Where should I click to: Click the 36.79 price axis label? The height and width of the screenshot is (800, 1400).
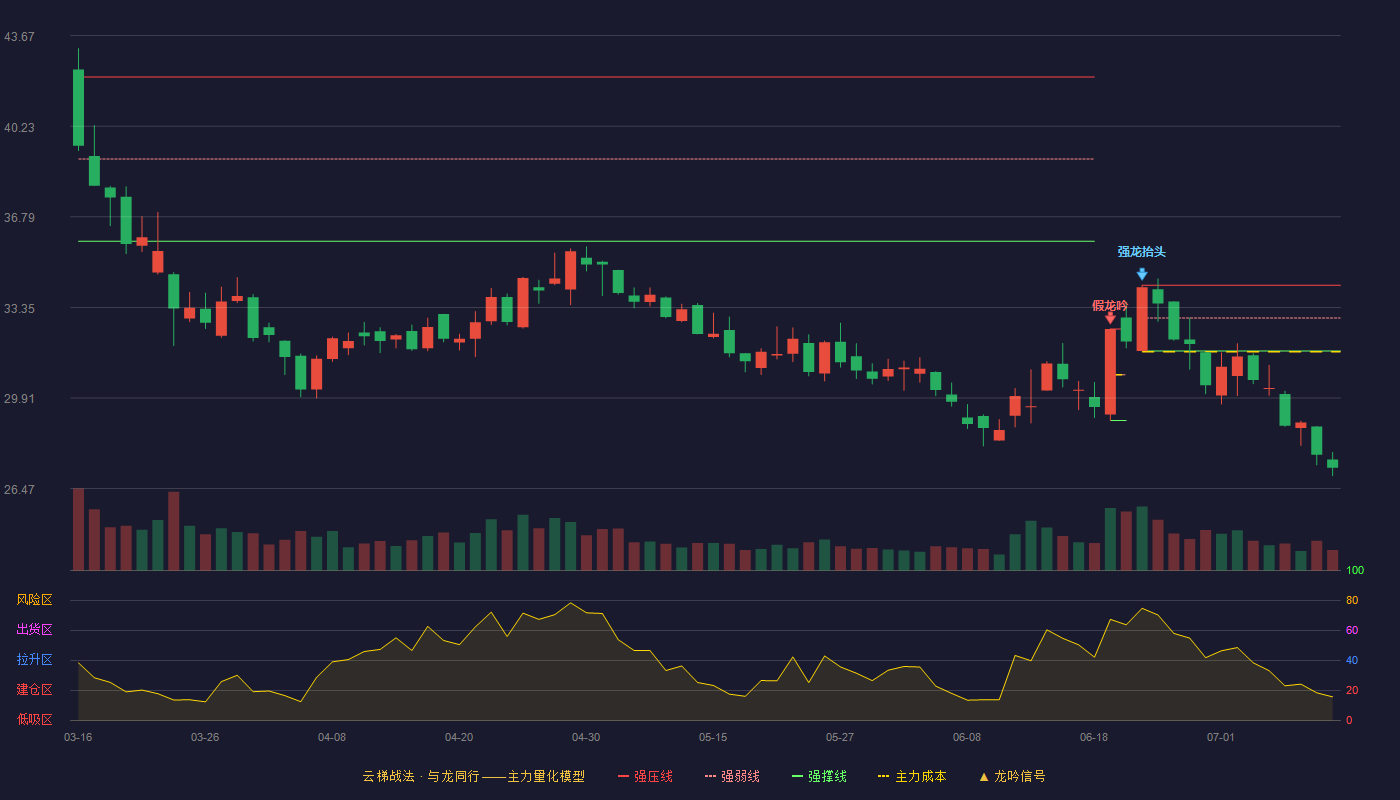point(19,218)
